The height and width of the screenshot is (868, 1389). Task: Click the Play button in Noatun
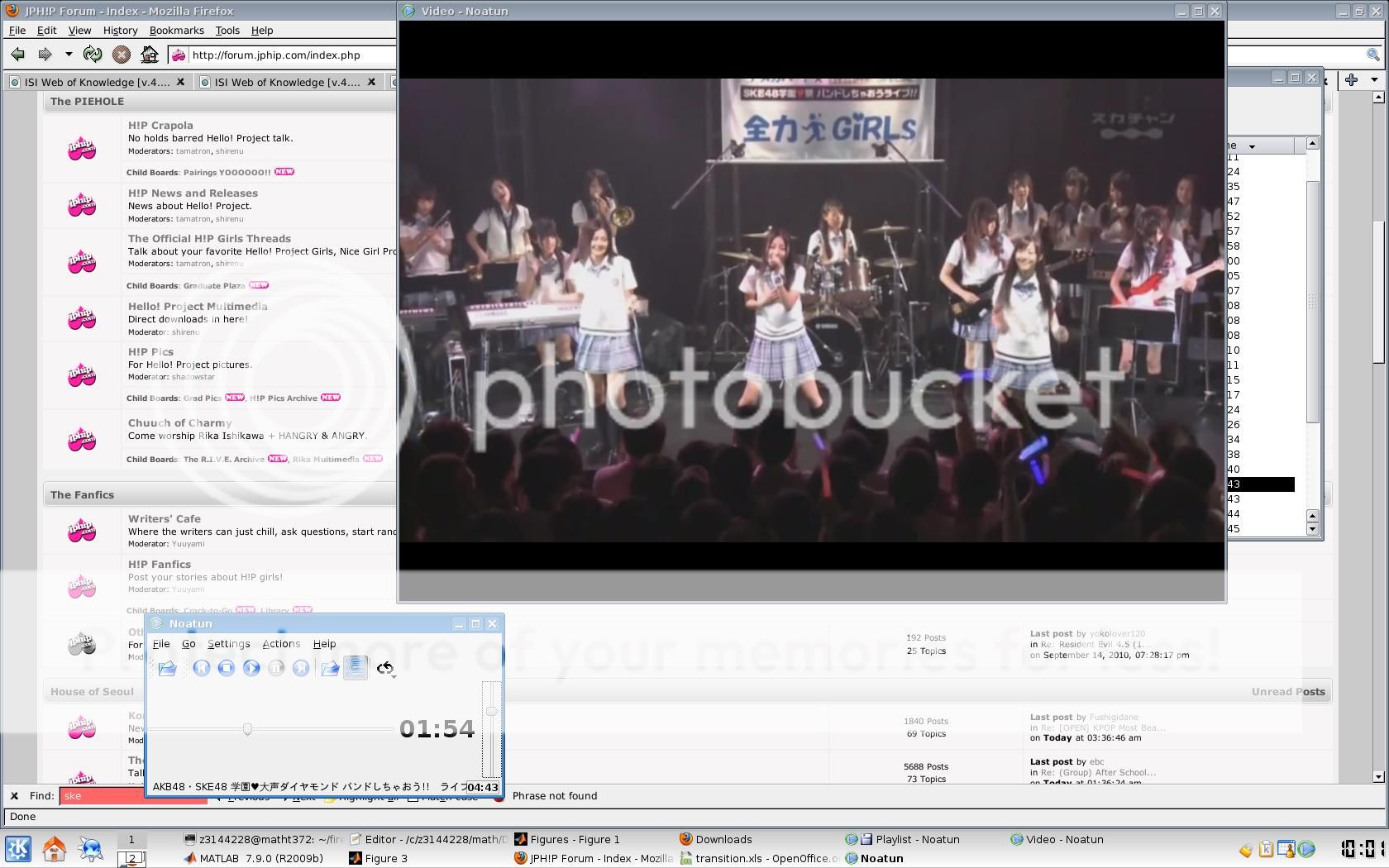(251, 668)
